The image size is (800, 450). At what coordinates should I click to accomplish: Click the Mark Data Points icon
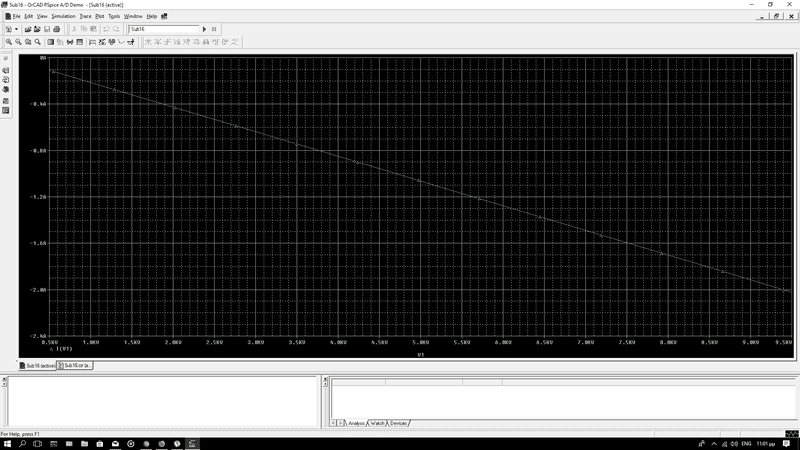tap(121, 42)
